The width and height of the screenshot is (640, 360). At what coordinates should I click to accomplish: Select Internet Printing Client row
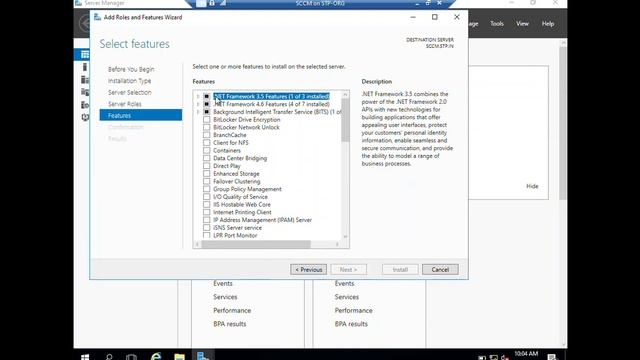click(242, 213)
